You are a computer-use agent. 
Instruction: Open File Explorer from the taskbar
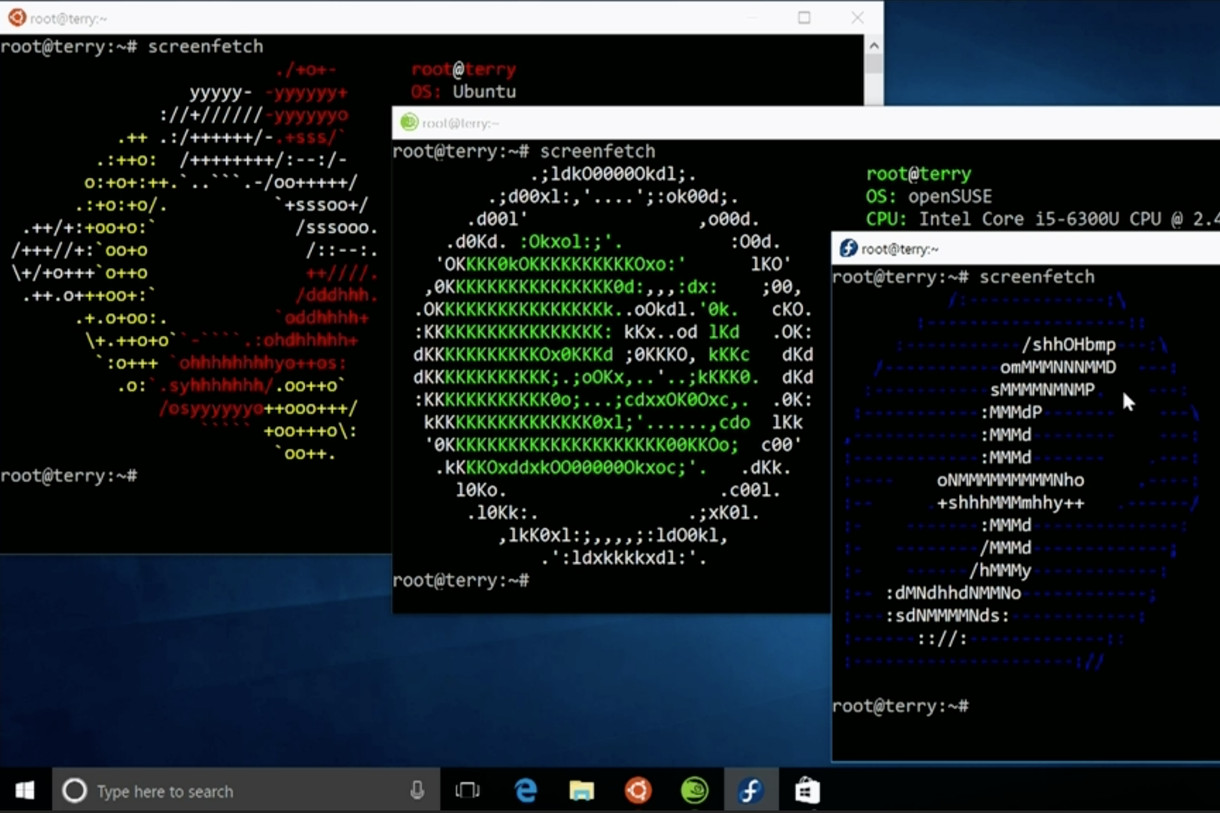point(581,791)
